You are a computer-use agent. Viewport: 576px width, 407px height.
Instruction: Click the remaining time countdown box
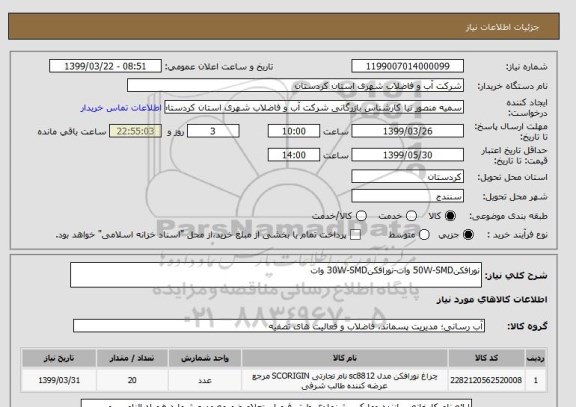(x=136, y=131)
